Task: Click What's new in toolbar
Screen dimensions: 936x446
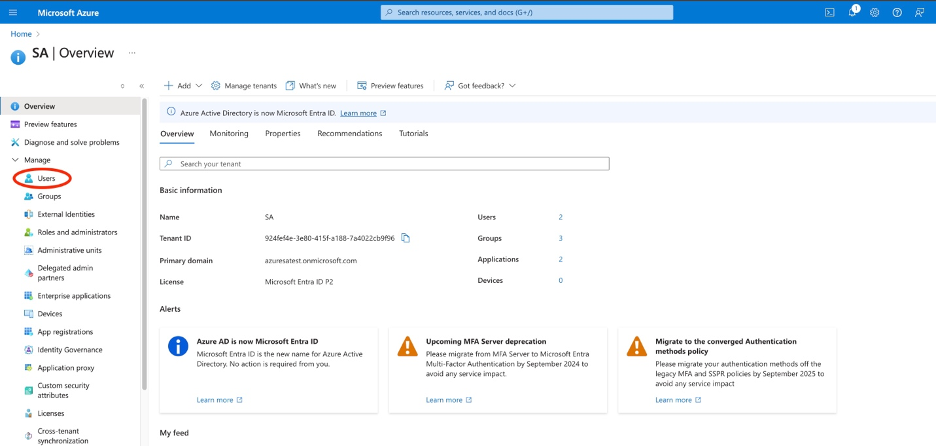Action: pos(311,86)
